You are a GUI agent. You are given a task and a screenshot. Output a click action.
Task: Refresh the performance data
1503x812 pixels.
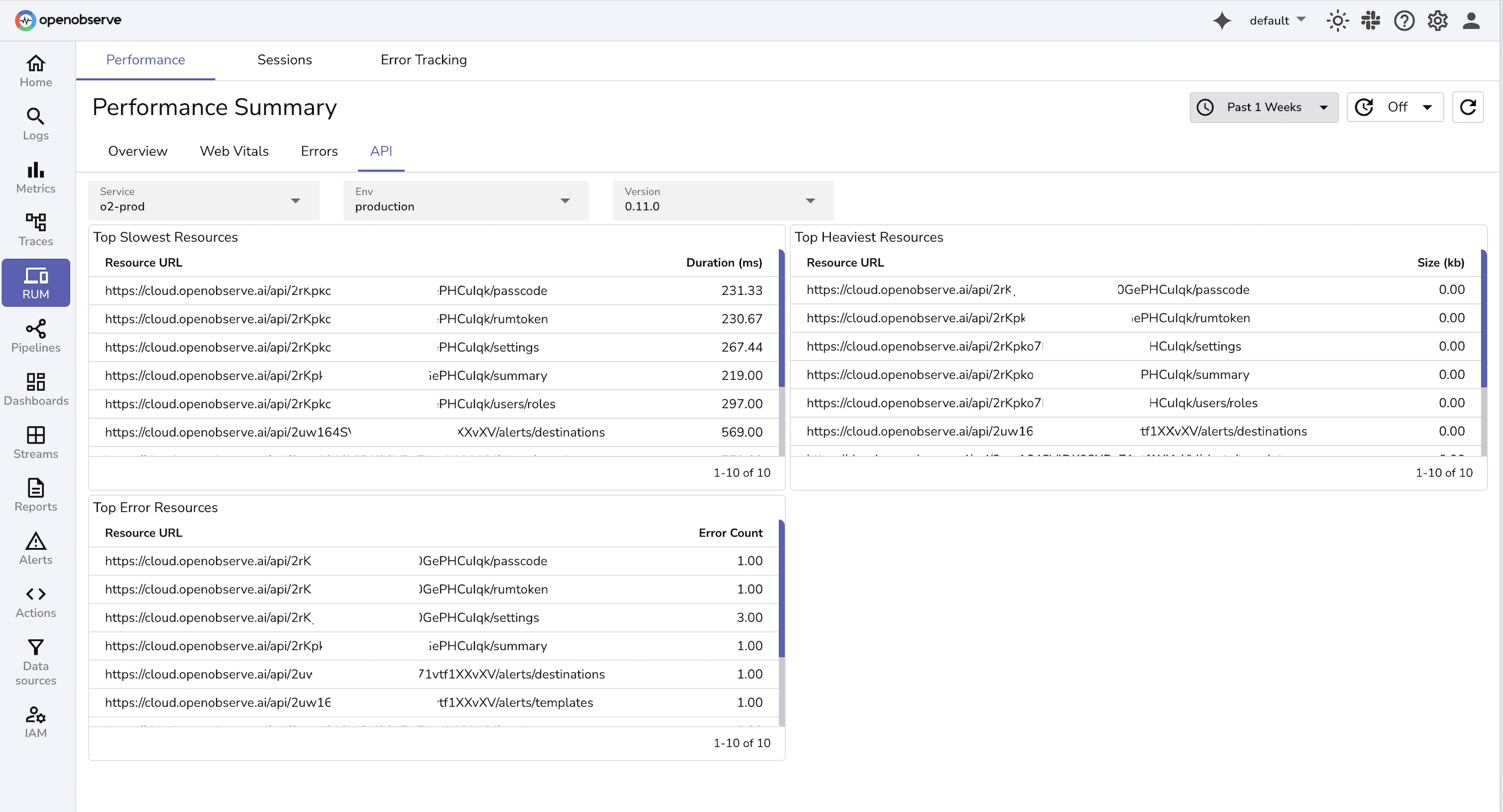1469,107
